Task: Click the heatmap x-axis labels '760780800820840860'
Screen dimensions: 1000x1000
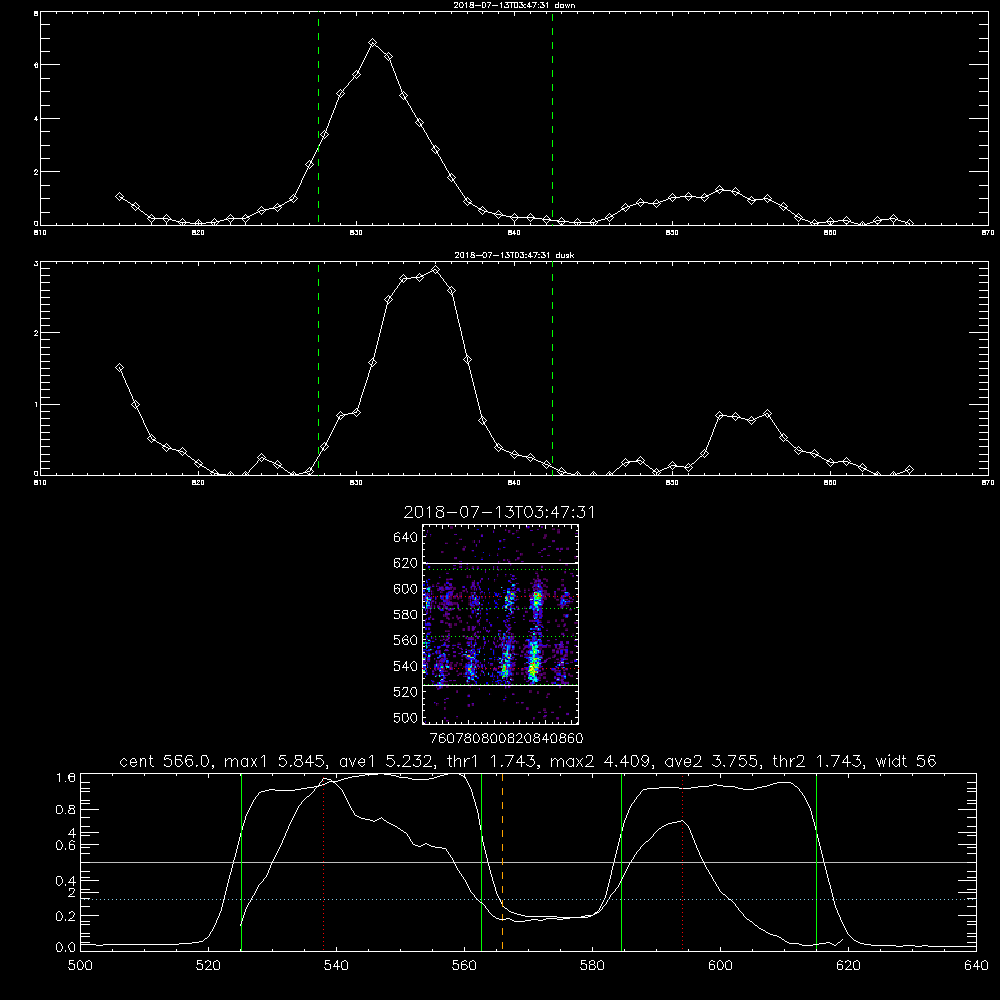Action: click(506, 739)
